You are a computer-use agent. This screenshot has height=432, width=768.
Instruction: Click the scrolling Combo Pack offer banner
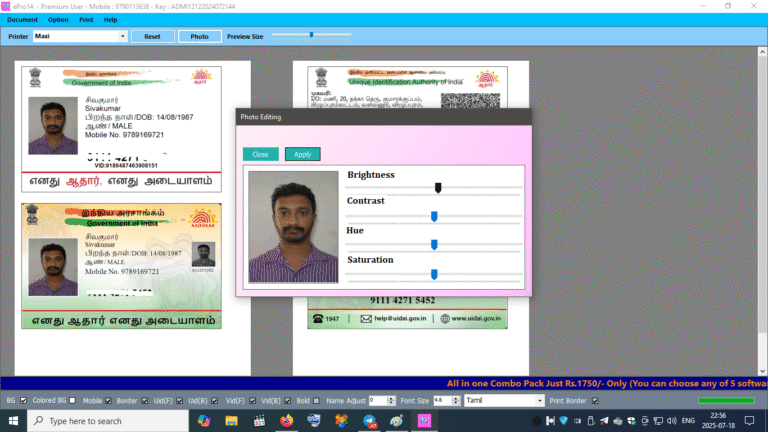[x=606, y=383]
